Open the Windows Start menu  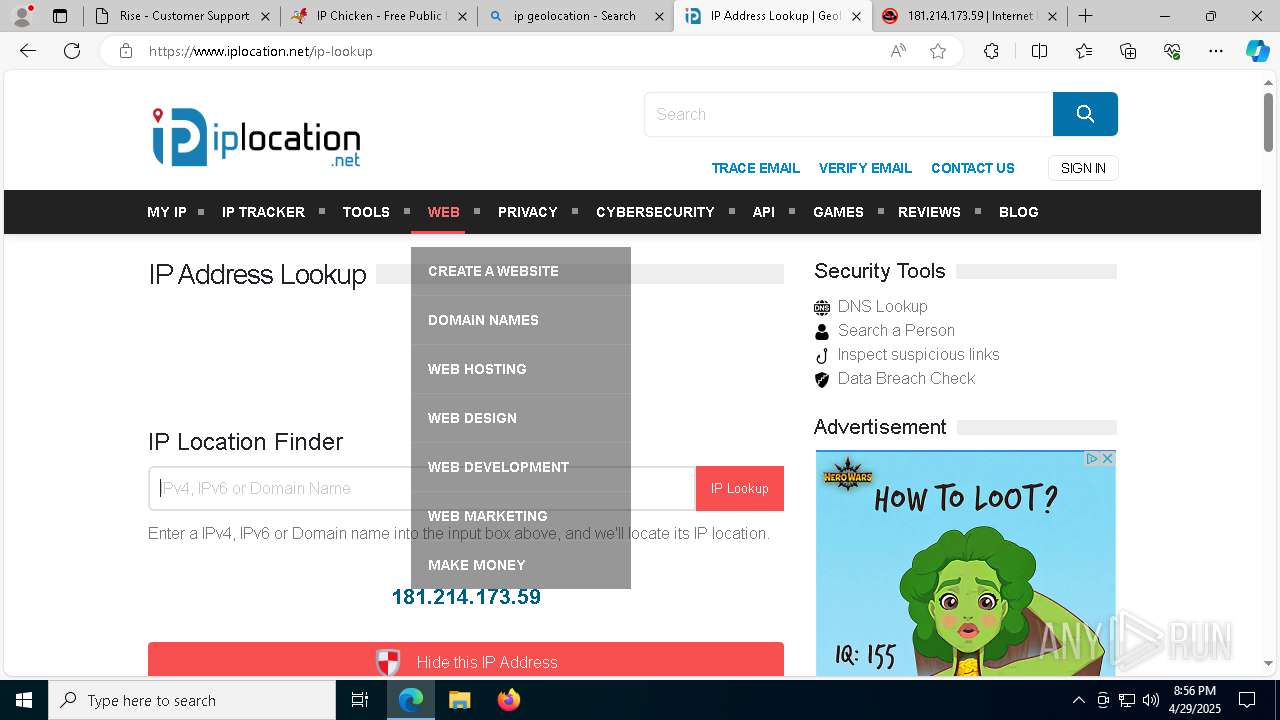coord(24,700)
